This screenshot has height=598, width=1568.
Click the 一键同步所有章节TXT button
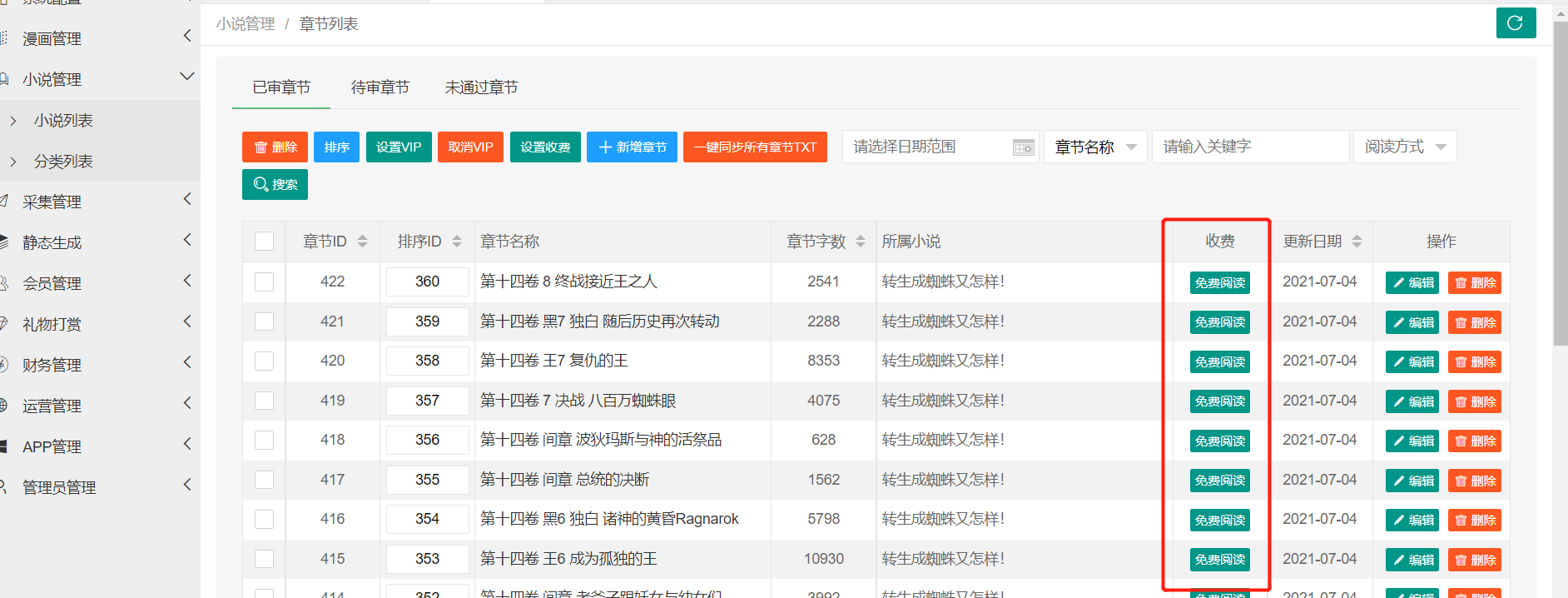pyautogui.click(x=755, y=147)
